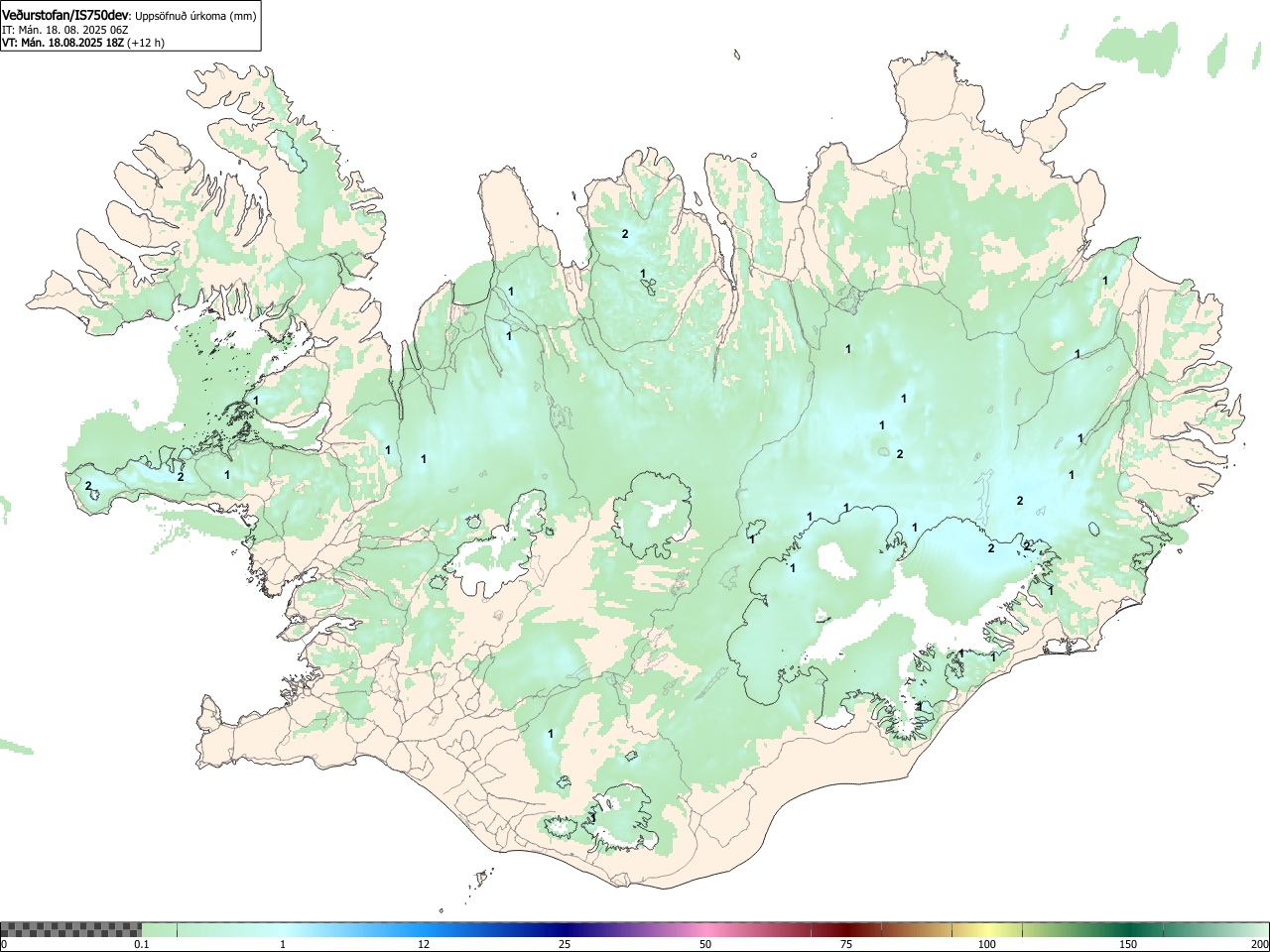The width and height of the screenshot is (1270, 952).
Task: Pick the dark red-brown segment of the color scale
Action: tap(848, 929)
